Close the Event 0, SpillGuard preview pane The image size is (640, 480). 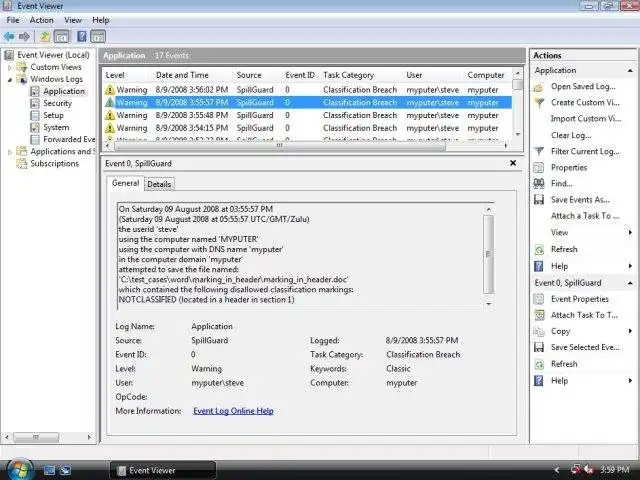(x=513, y=163)
